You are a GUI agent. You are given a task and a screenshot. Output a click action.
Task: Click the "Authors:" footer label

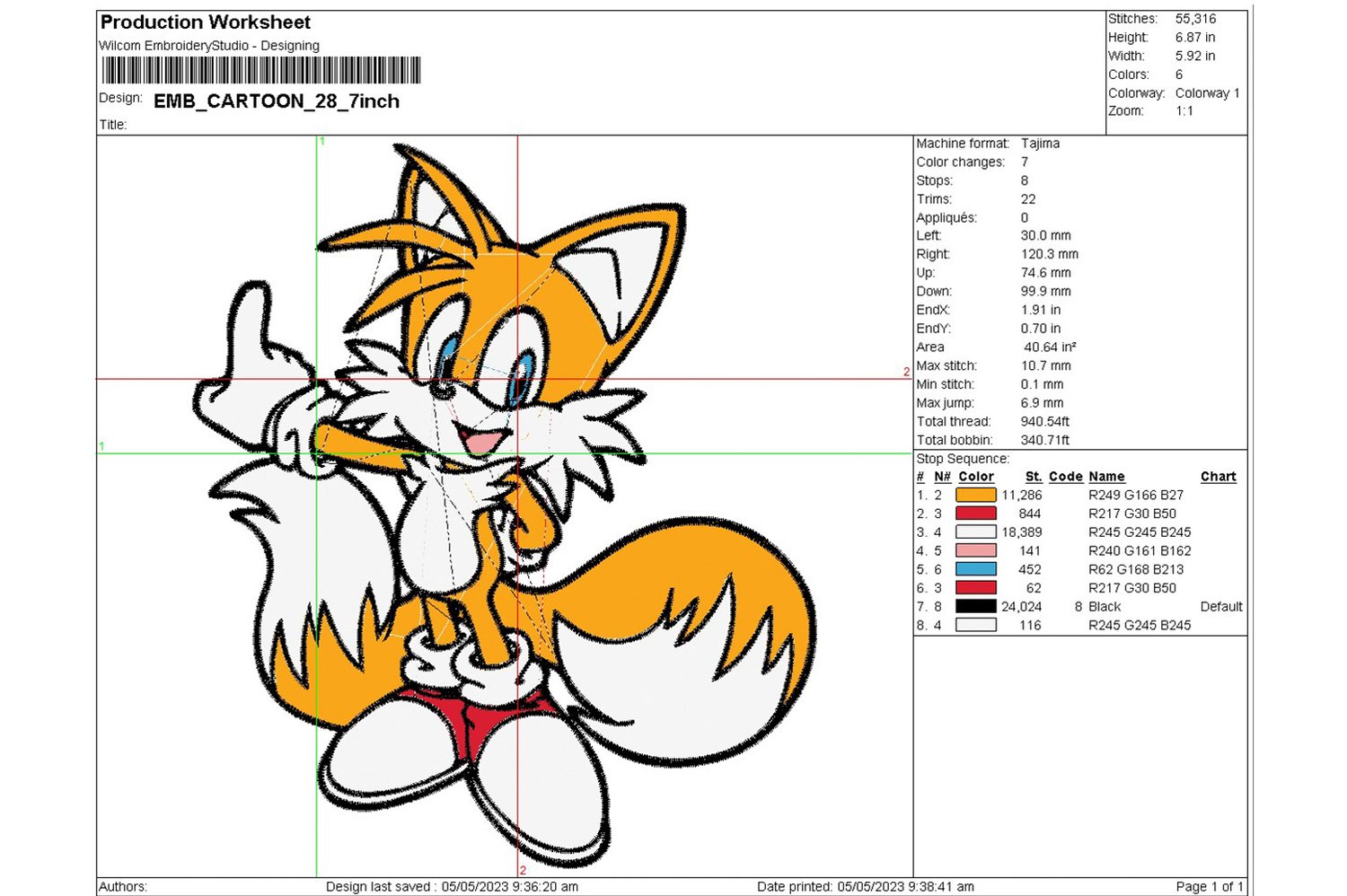123,887
